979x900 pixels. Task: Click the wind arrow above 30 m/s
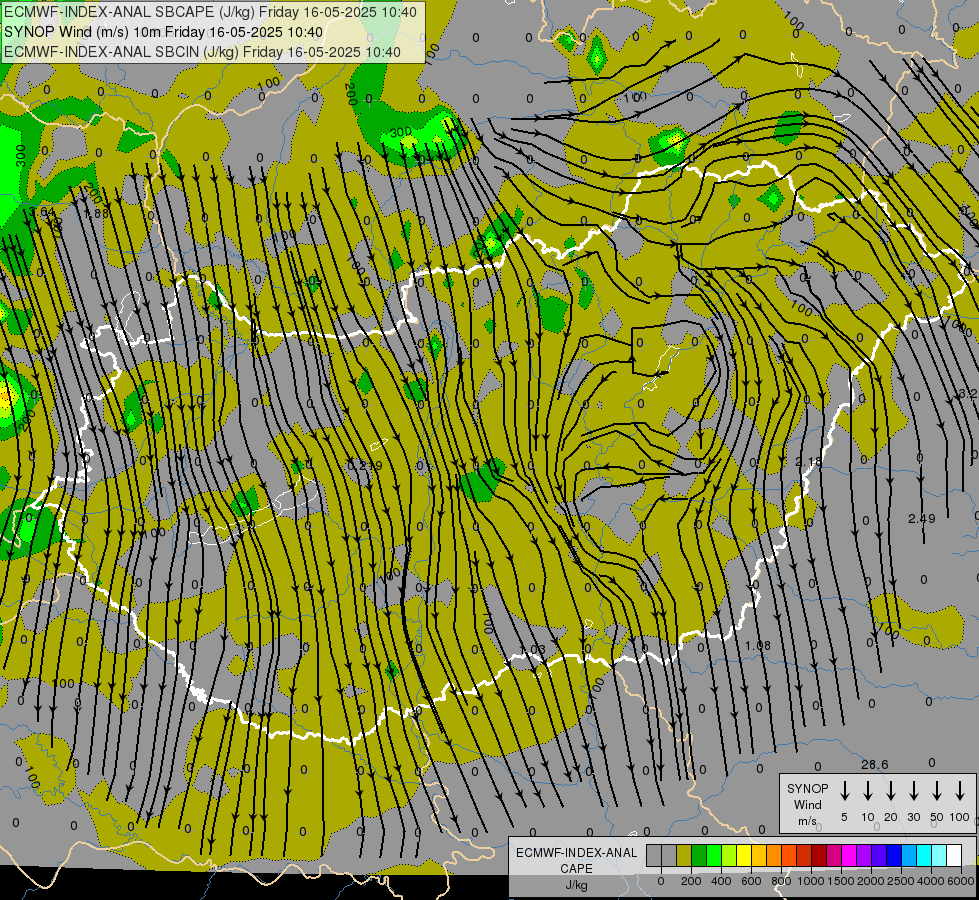click(x=913, y=791)
